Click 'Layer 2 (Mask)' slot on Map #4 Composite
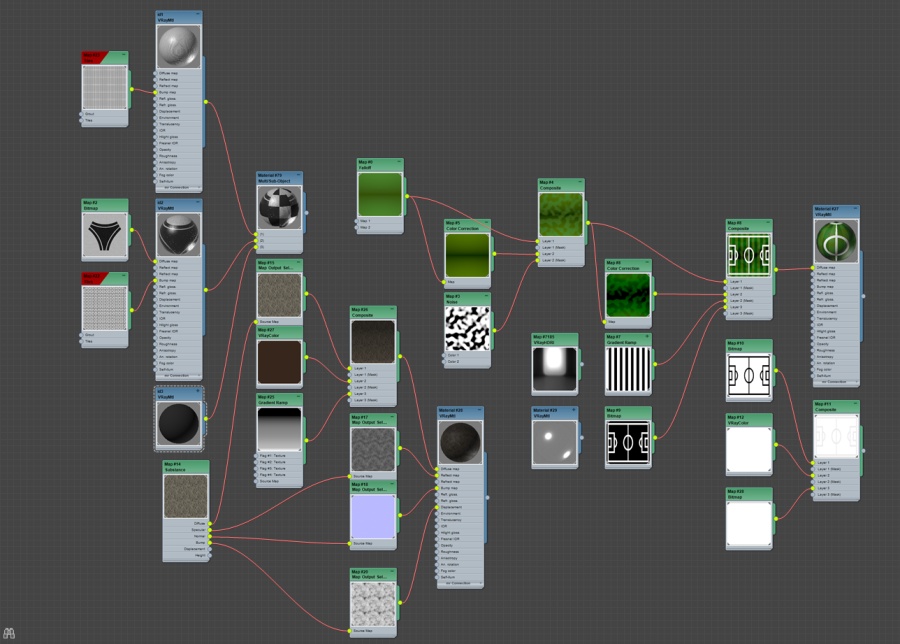The width and height of the screenshot is (900, 644). pos(561,260)
